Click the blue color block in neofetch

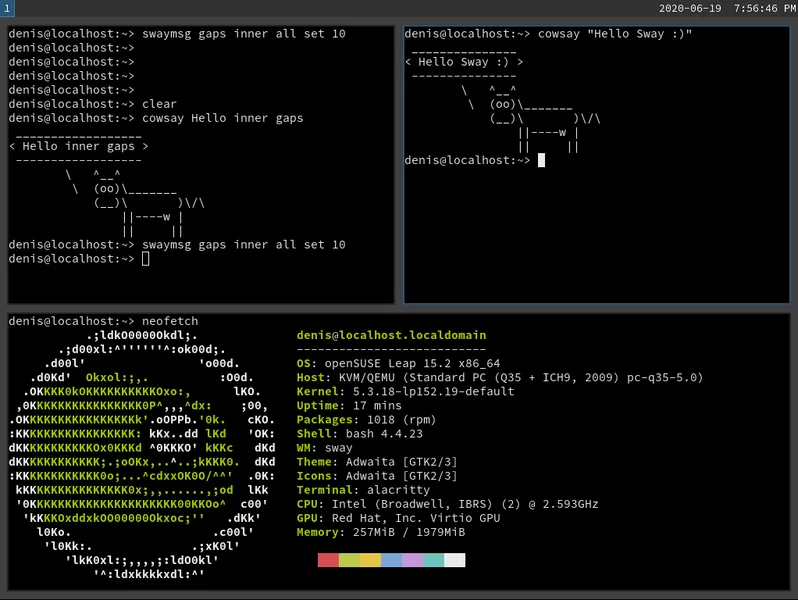tap(391, 560)
